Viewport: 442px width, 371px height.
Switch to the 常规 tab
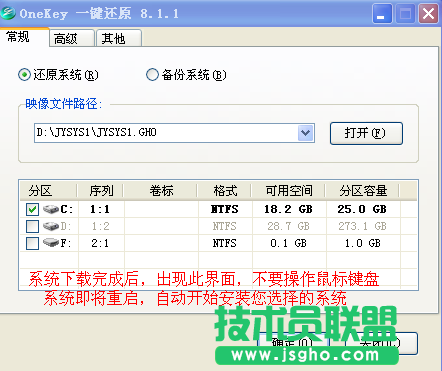point(24,37)
